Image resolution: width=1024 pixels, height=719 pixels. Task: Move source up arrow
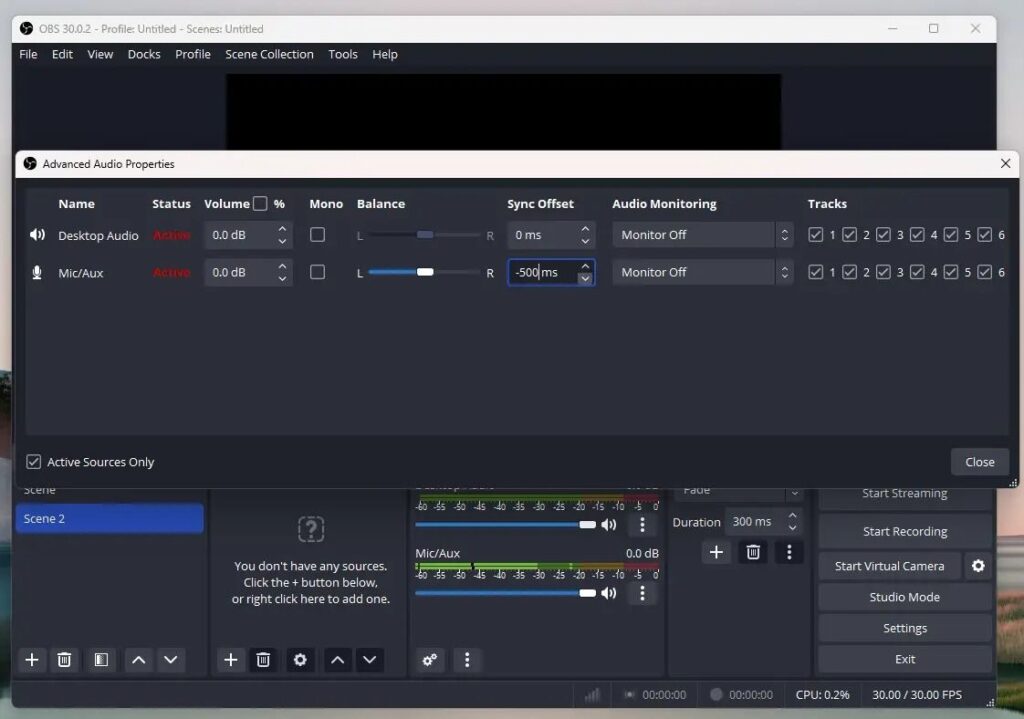pos(338,660)
